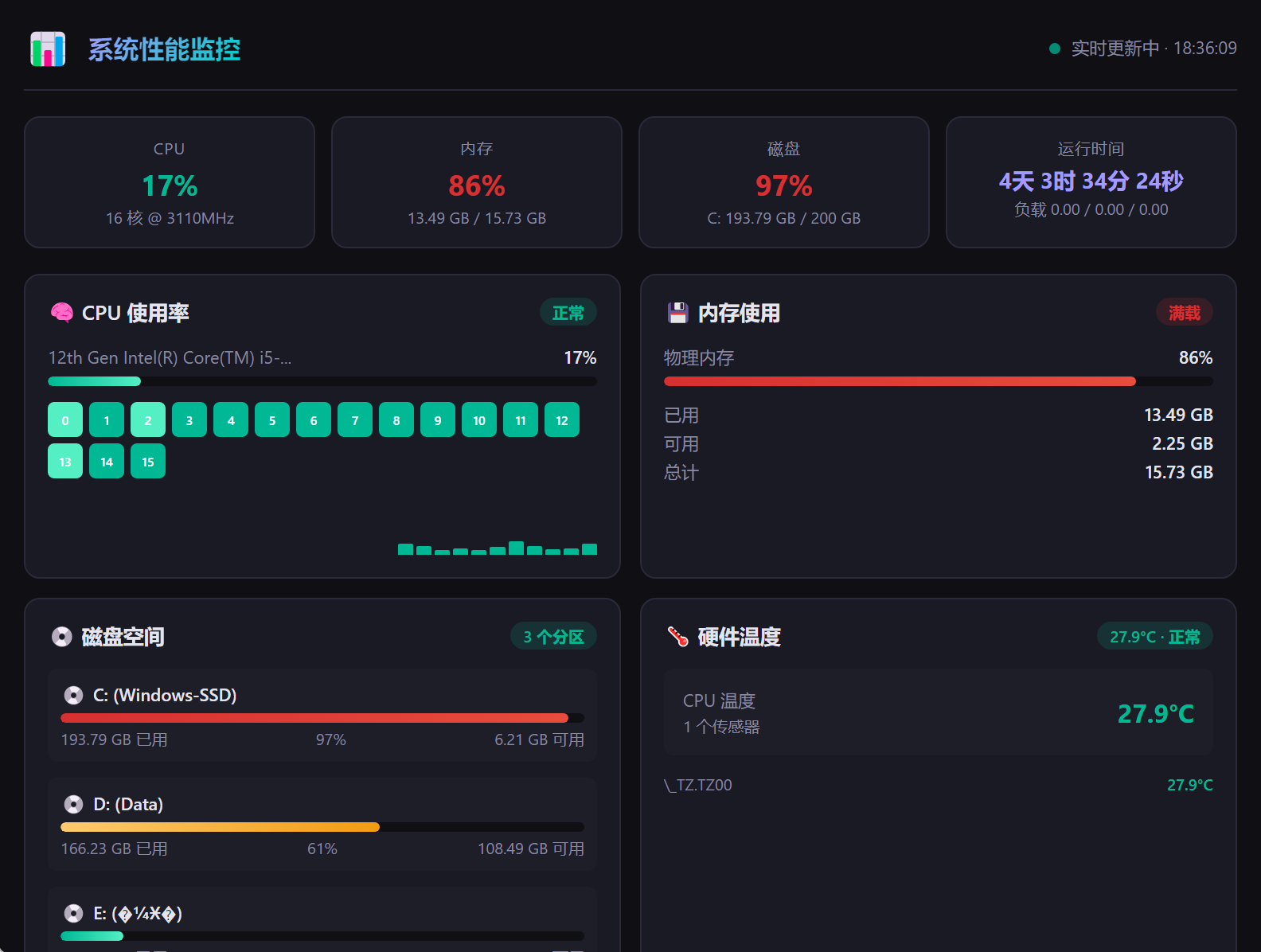The image size is (1261, 952).
Task: Click the 负载 0.00 / 0.00 / 0.00 text
Action: pyautogui.click(x=1091, y=210)
